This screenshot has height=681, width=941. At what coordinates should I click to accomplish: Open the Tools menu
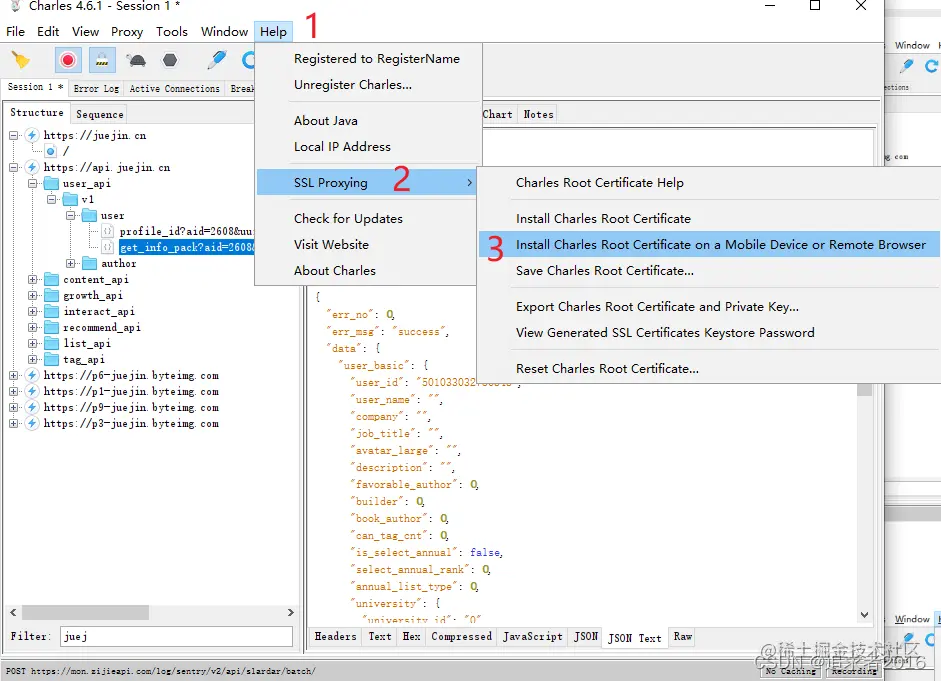(x=172, y=32)
